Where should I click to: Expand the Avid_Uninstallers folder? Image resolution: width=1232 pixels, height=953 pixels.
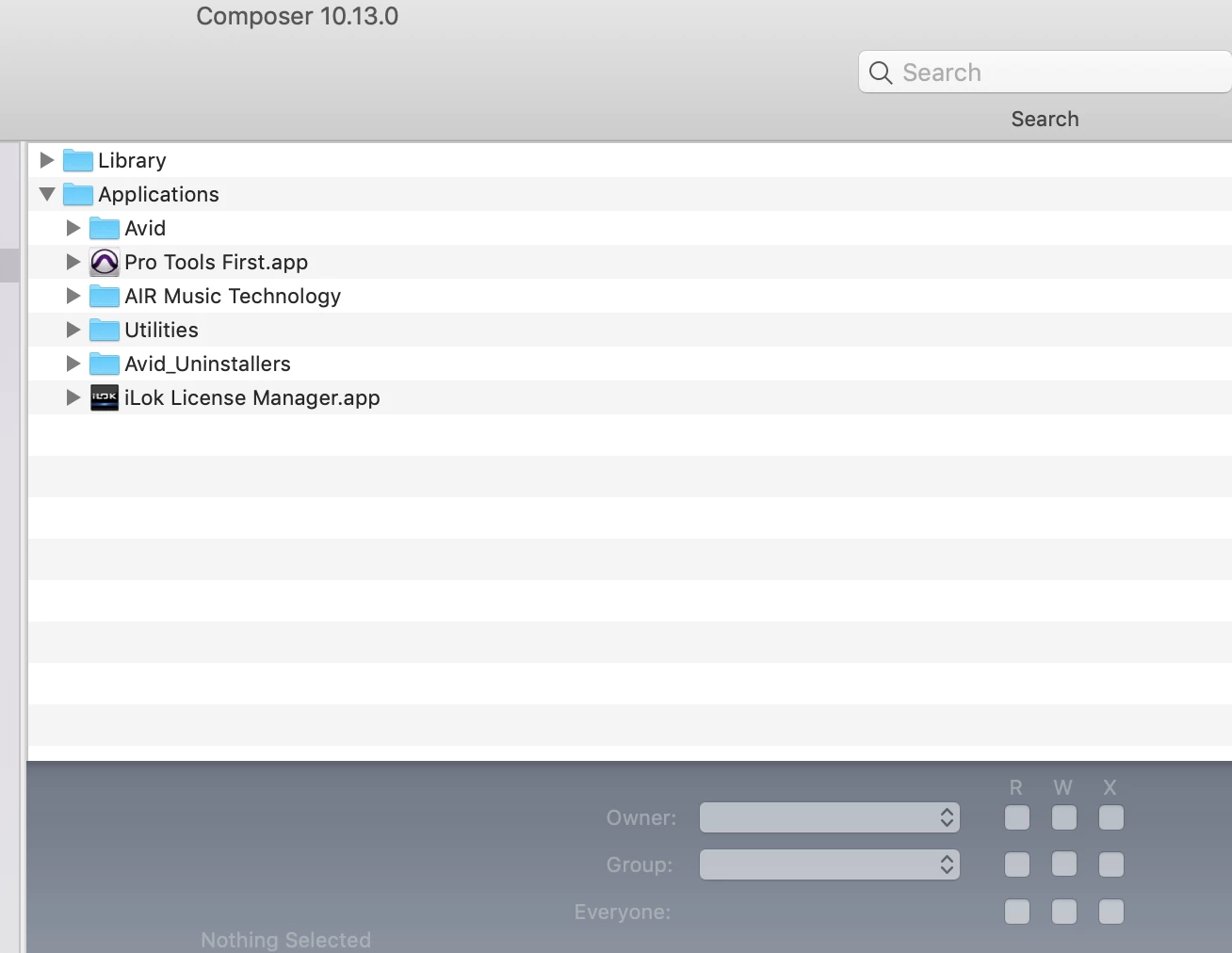pos(73,363)
